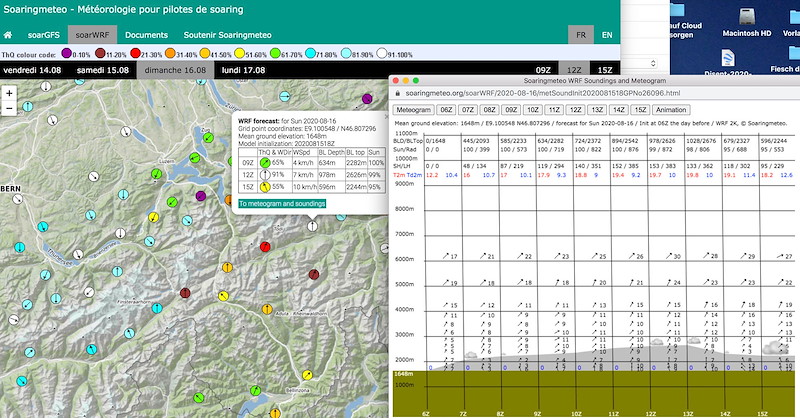This screenshot has width=800, height=418.
Task: Click green ThQ icon in 09Z row
Action: (265, 163)
